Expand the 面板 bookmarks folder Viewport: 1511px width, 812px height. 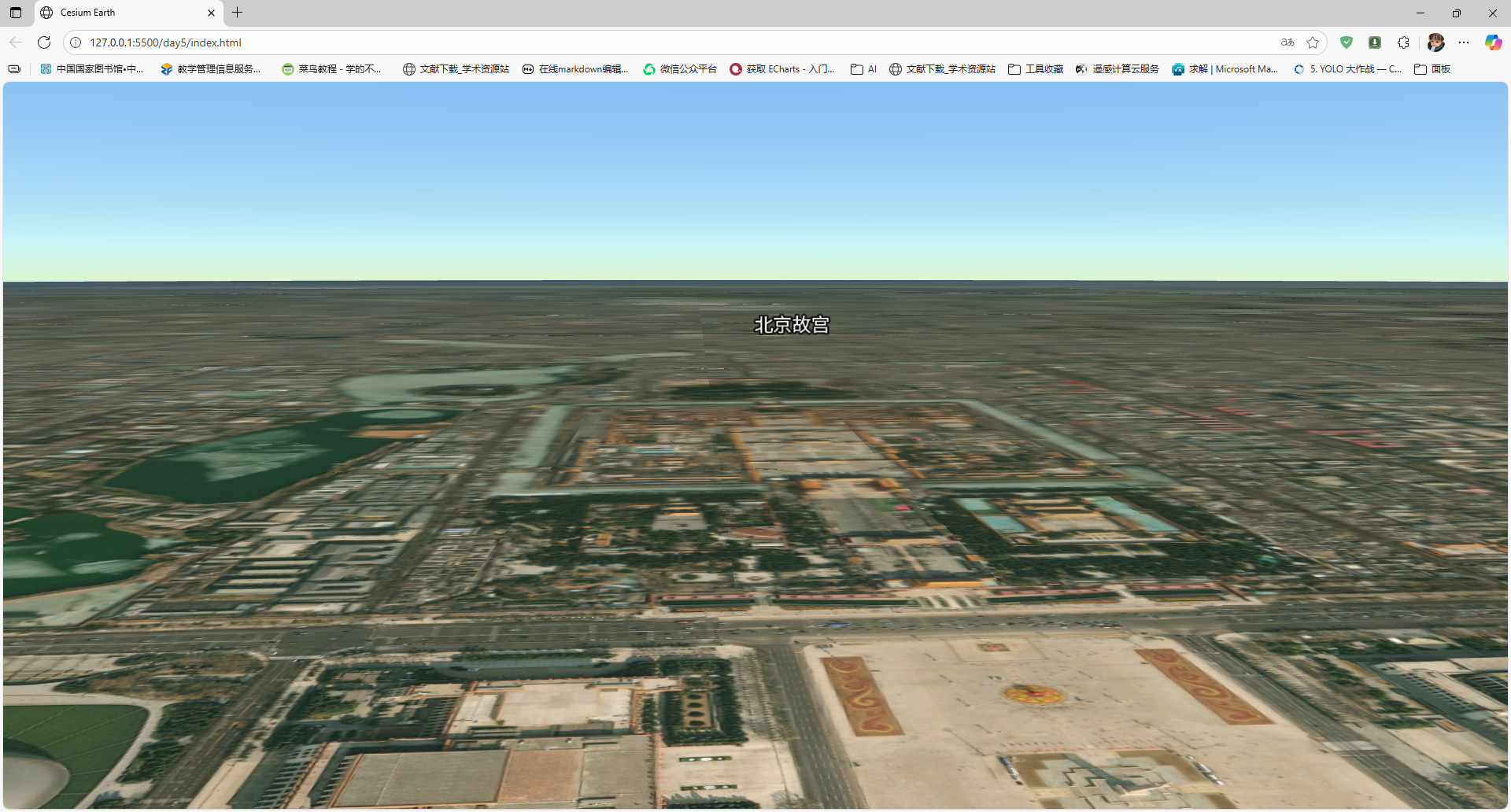[x=1432, y=69]
